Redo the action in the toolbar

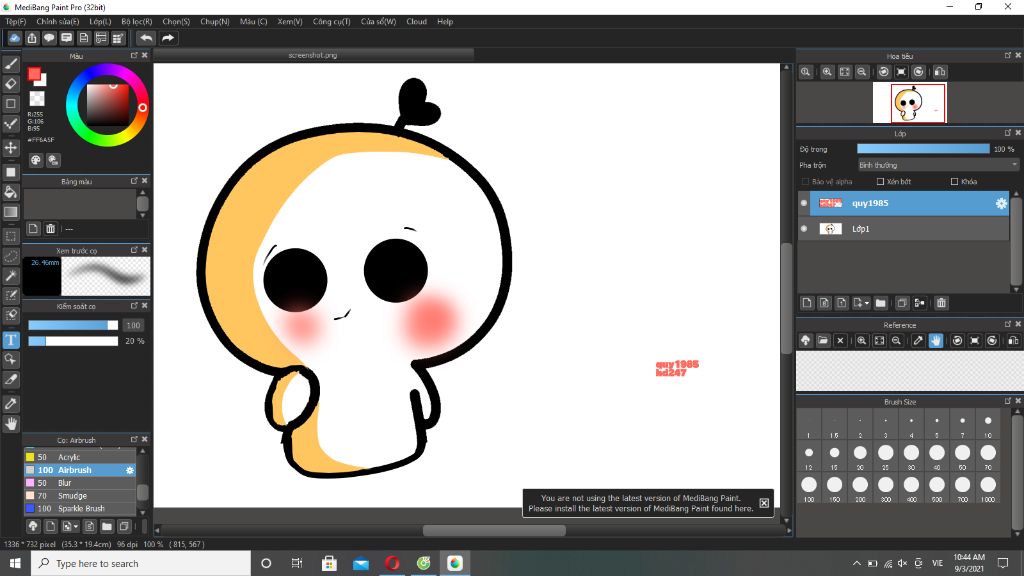168,38
